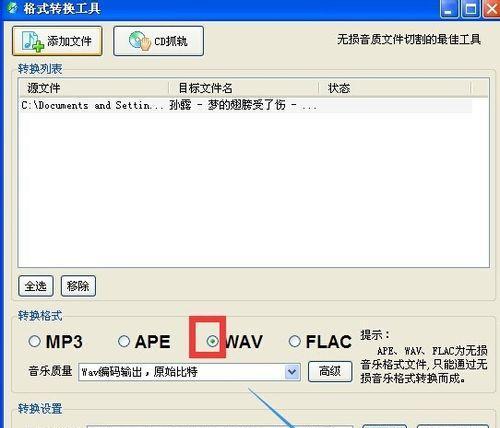Screen dimensions: 500x428
Task: Click the music note add-file icon
Action: pos(33,41)
